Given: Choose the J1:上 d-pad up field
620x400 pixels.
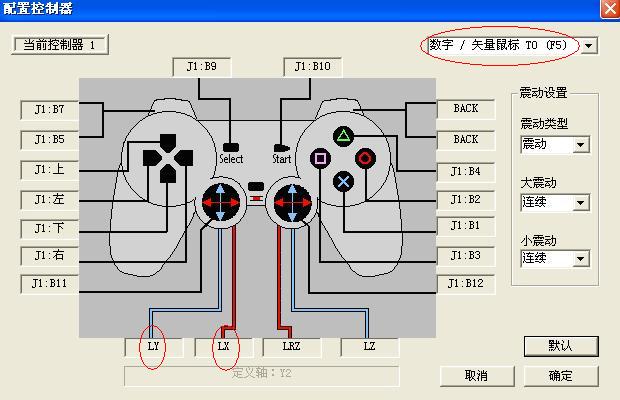Looking at the screenshot, I should click(x=49, y=170).
